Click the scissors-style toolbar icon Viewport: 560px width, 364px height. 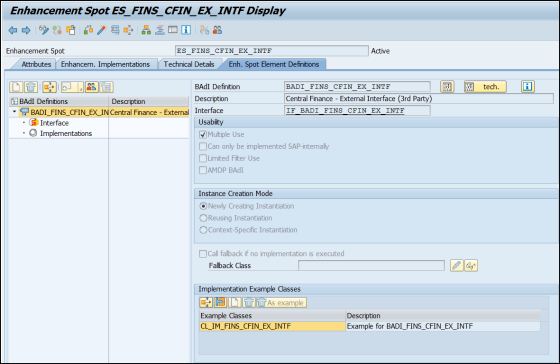point(204,30)
